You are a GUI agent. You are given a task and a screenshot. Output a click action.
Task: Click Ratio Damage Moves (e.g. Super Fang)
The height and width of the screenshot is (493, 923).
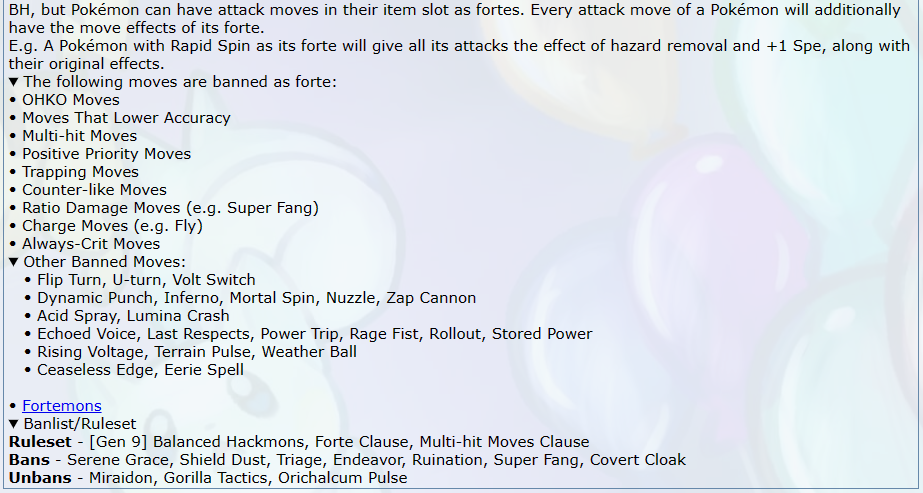[x=170, y=208]
